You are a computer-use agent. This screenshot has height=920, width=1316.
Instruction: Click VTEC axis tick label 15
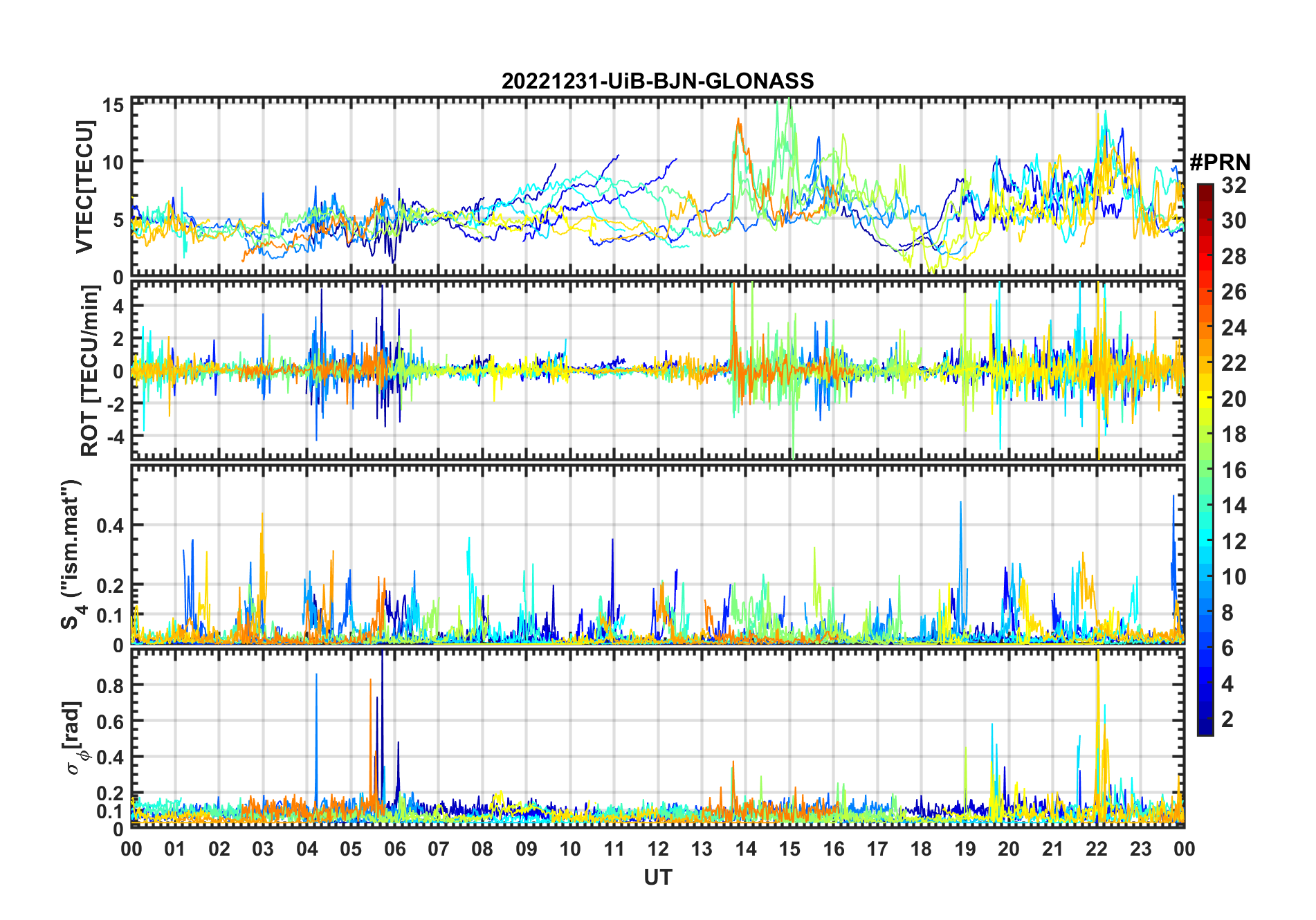(x=113, y=105)
